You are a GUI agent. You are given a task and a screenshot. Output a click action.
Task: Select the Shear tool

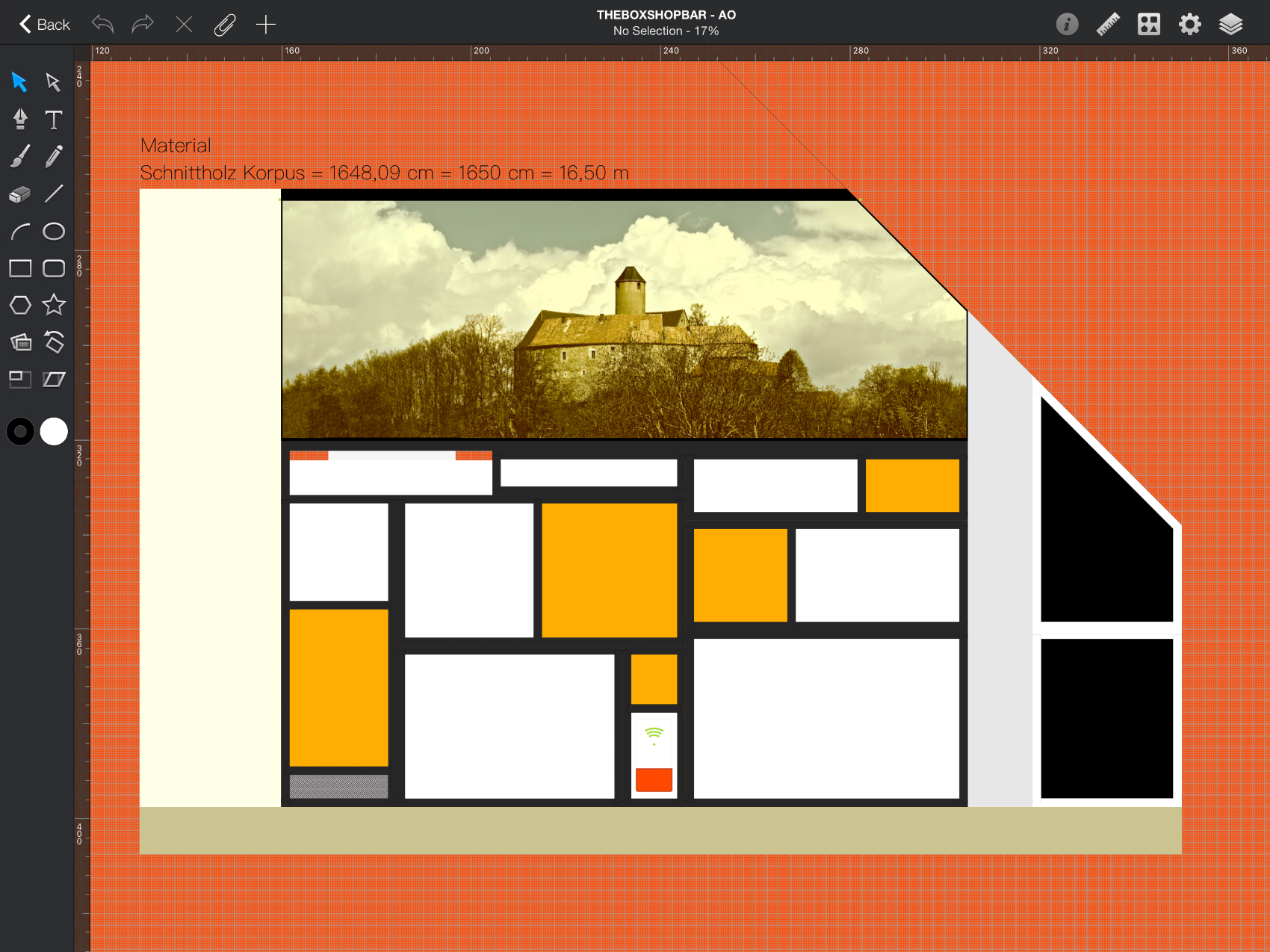(x=54, y=380)
